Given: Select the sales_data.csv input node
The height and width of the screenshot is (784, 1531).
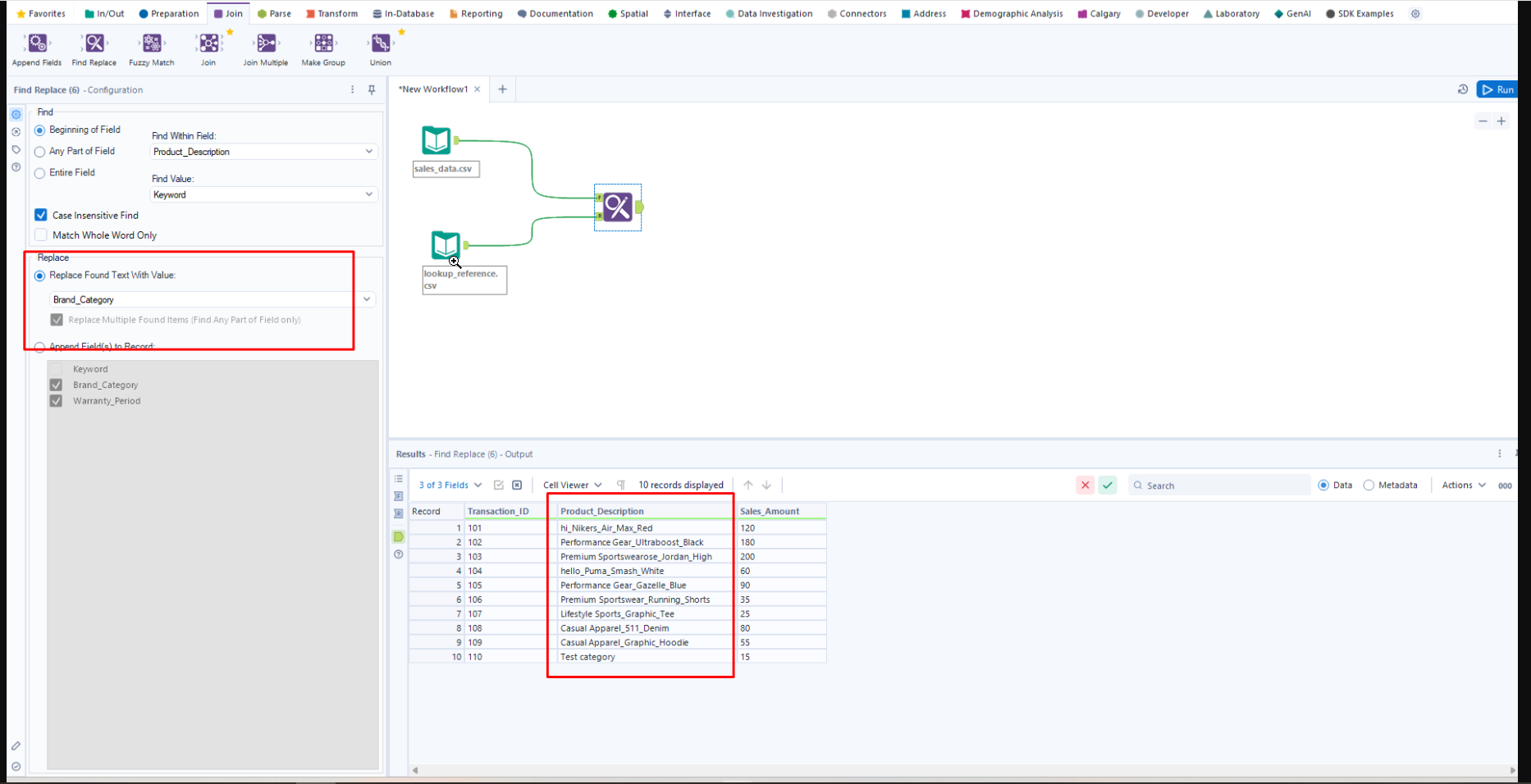Looking at the screenshot, I should click(x=436, y=141).
